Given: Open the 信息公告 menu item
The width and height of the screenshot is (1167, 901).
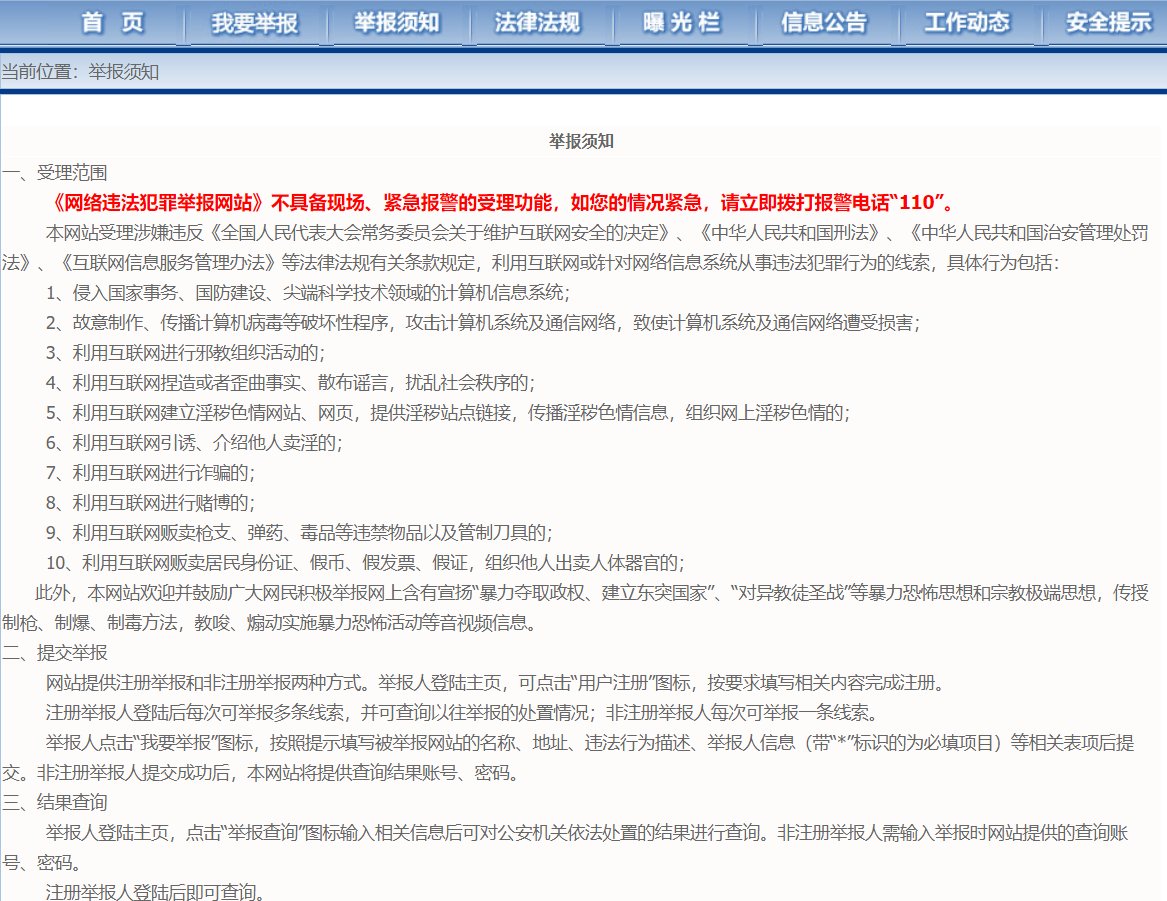Looking at the screenshot, I should pyautogui.click(x=823, y=22).
